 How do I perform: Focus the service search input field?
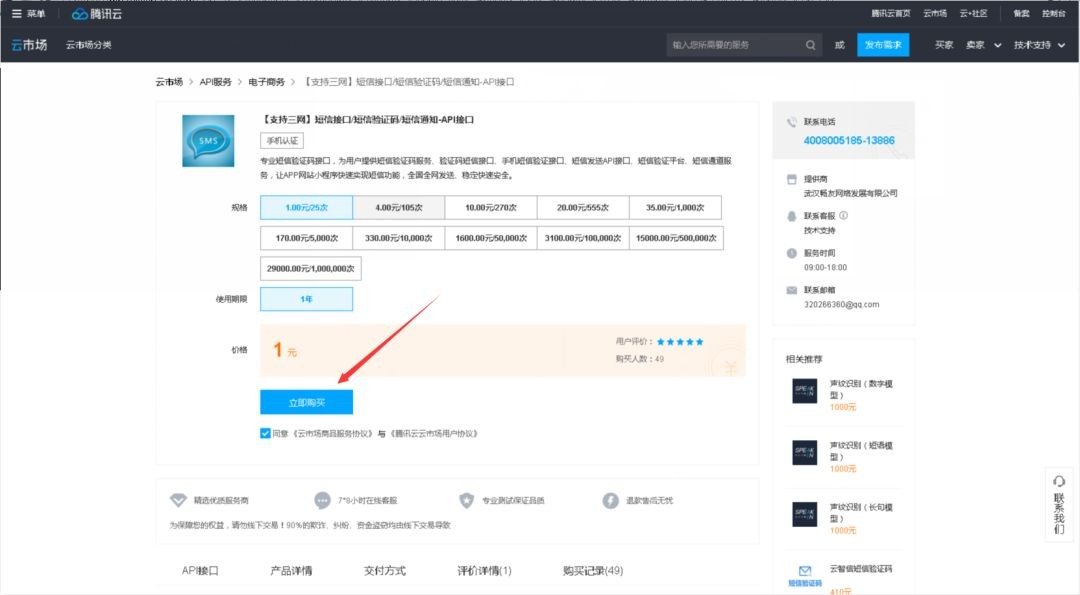click(736, 45)
